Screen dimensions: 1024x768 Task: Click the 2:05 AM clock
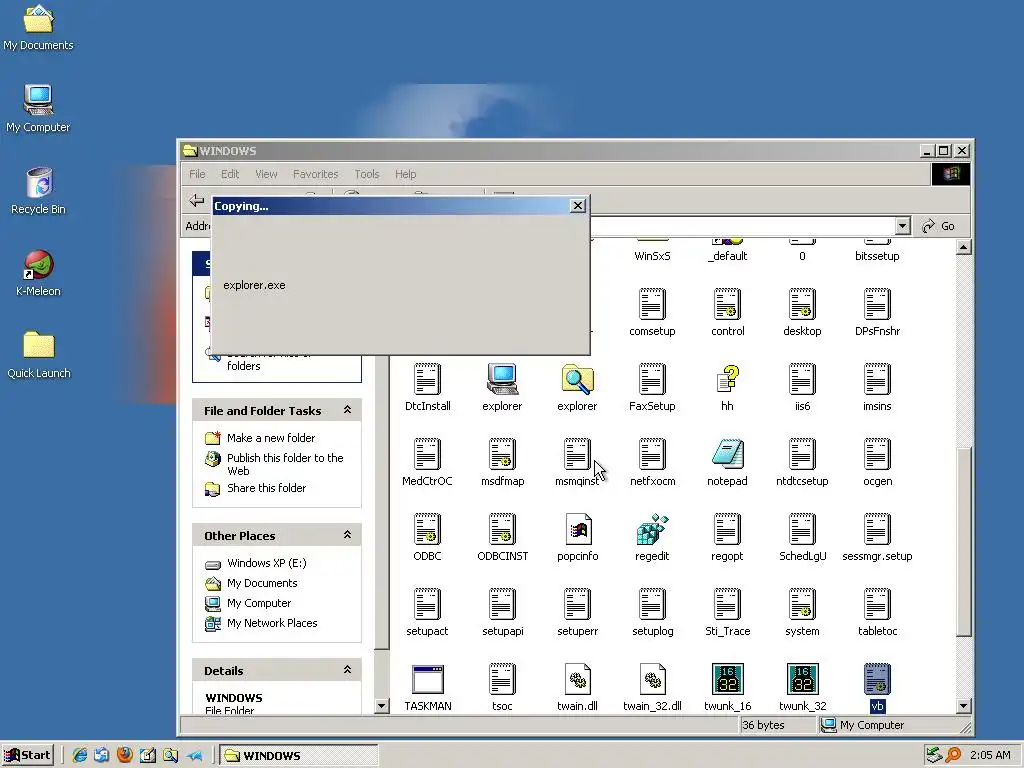[x=990, y=755]
